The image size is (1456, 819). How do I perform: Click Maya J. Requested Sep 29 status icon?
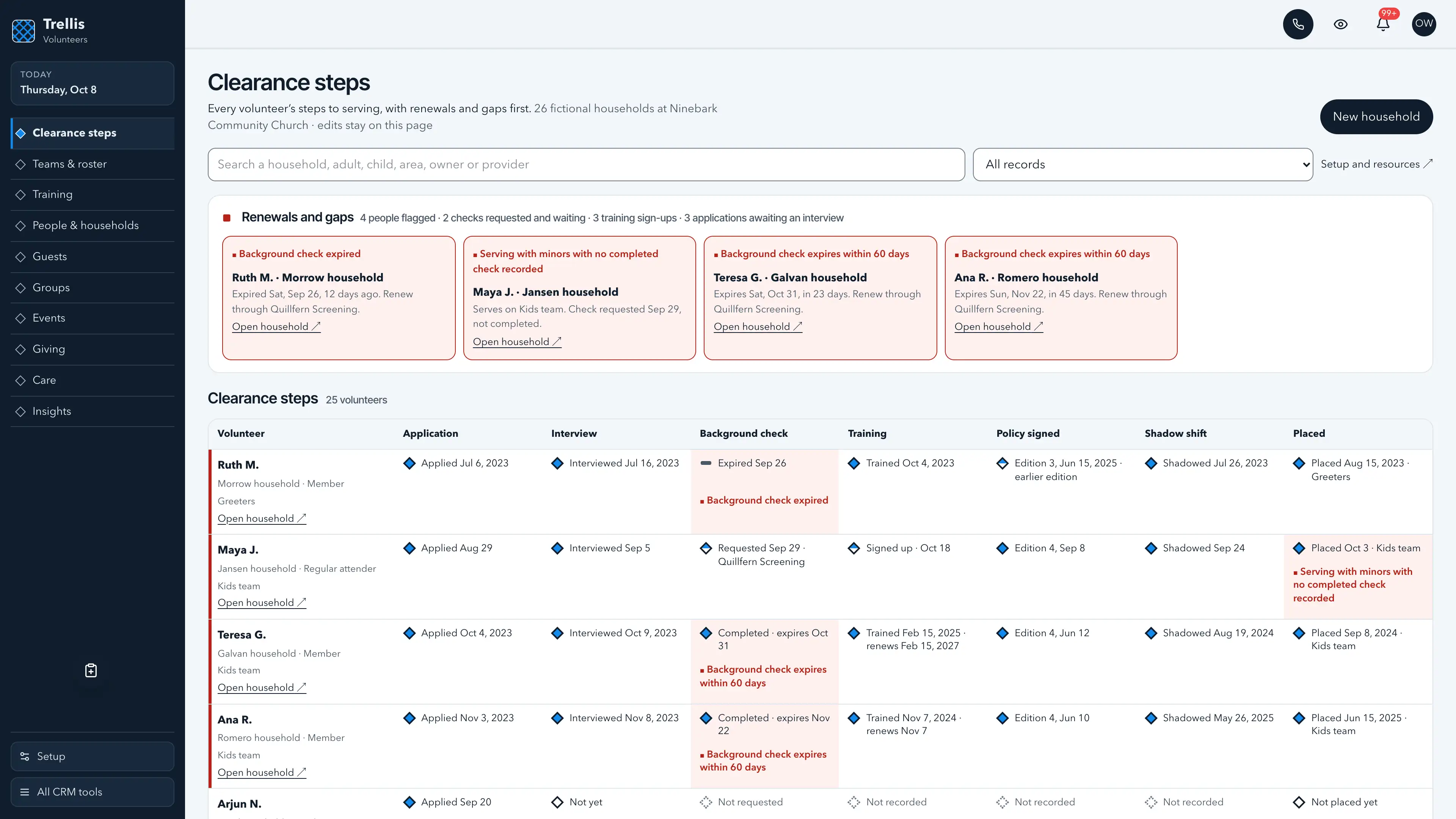pos(706,548)
